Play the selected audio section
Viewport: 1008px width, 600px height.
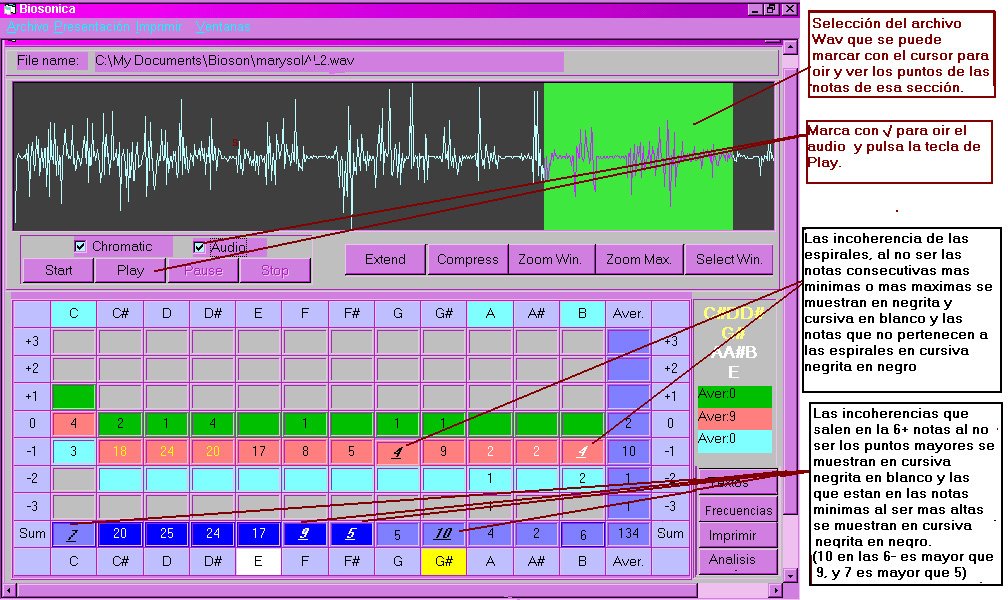tap(130, 270)
